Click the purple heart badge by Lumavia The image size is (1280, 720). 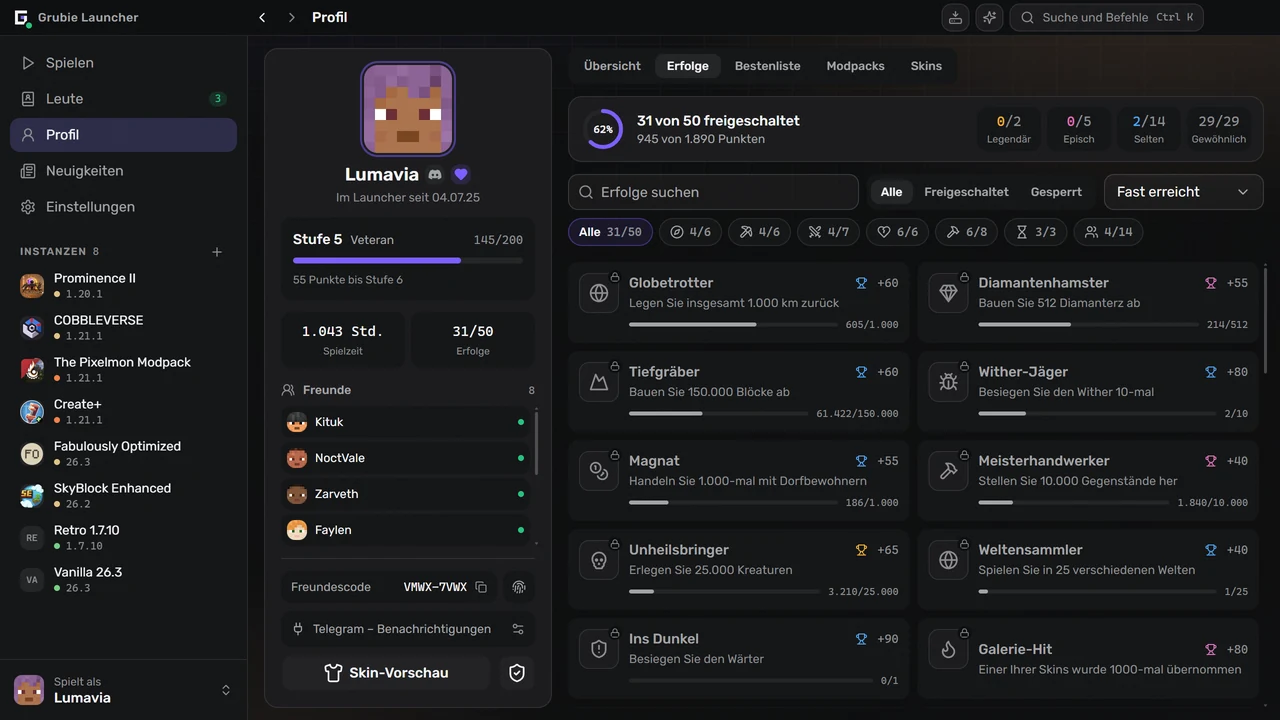pos(461,174)
